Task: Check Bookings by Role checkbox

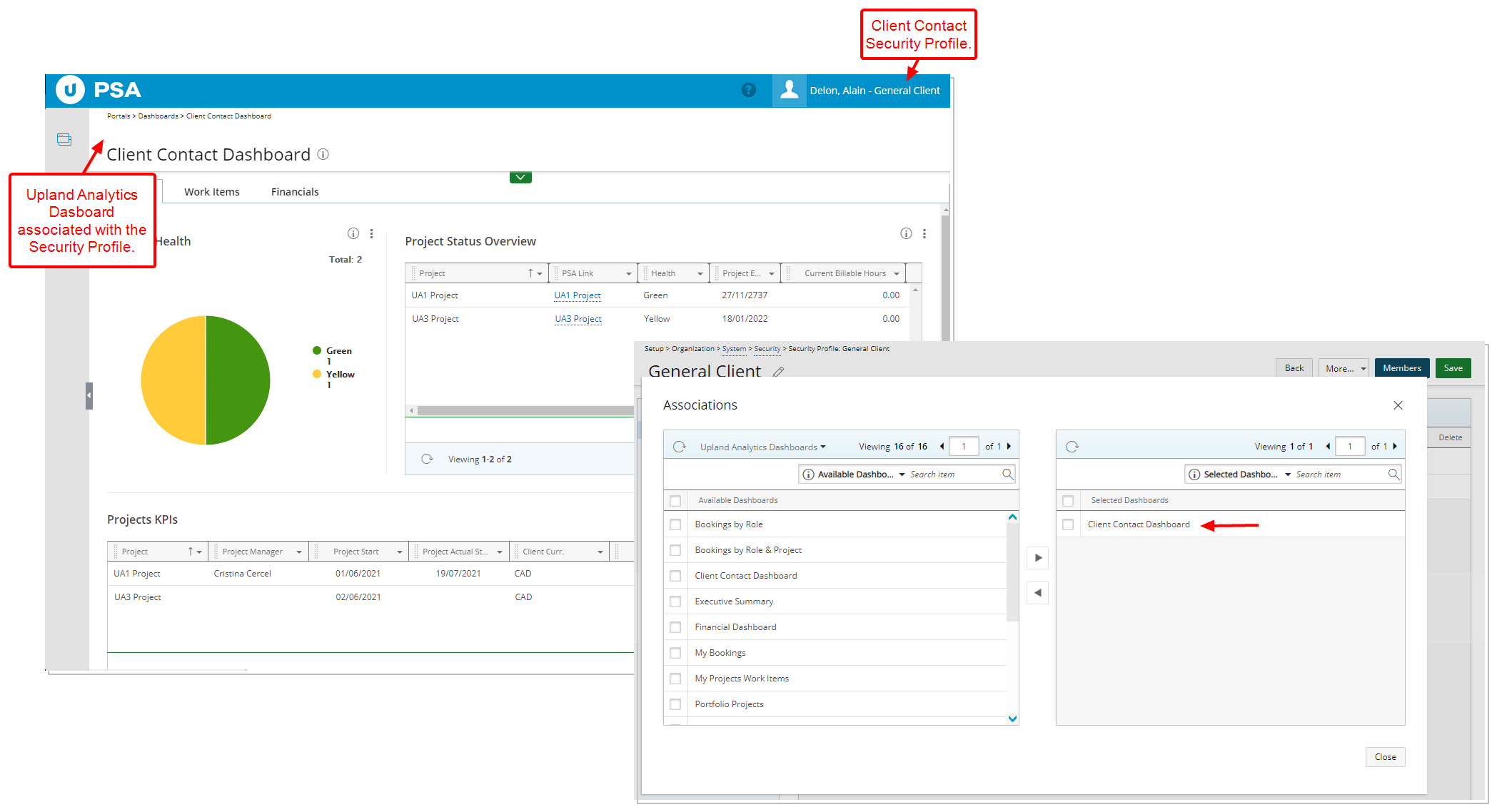Action: 675,524
